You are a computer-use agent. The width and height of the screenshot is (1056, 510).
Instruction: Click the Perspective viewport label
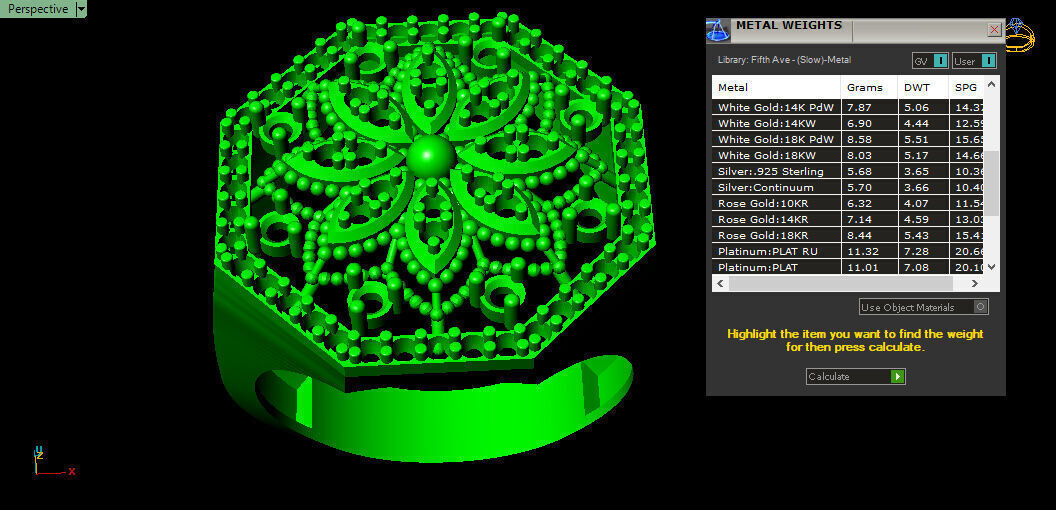(x=38, y=9)
